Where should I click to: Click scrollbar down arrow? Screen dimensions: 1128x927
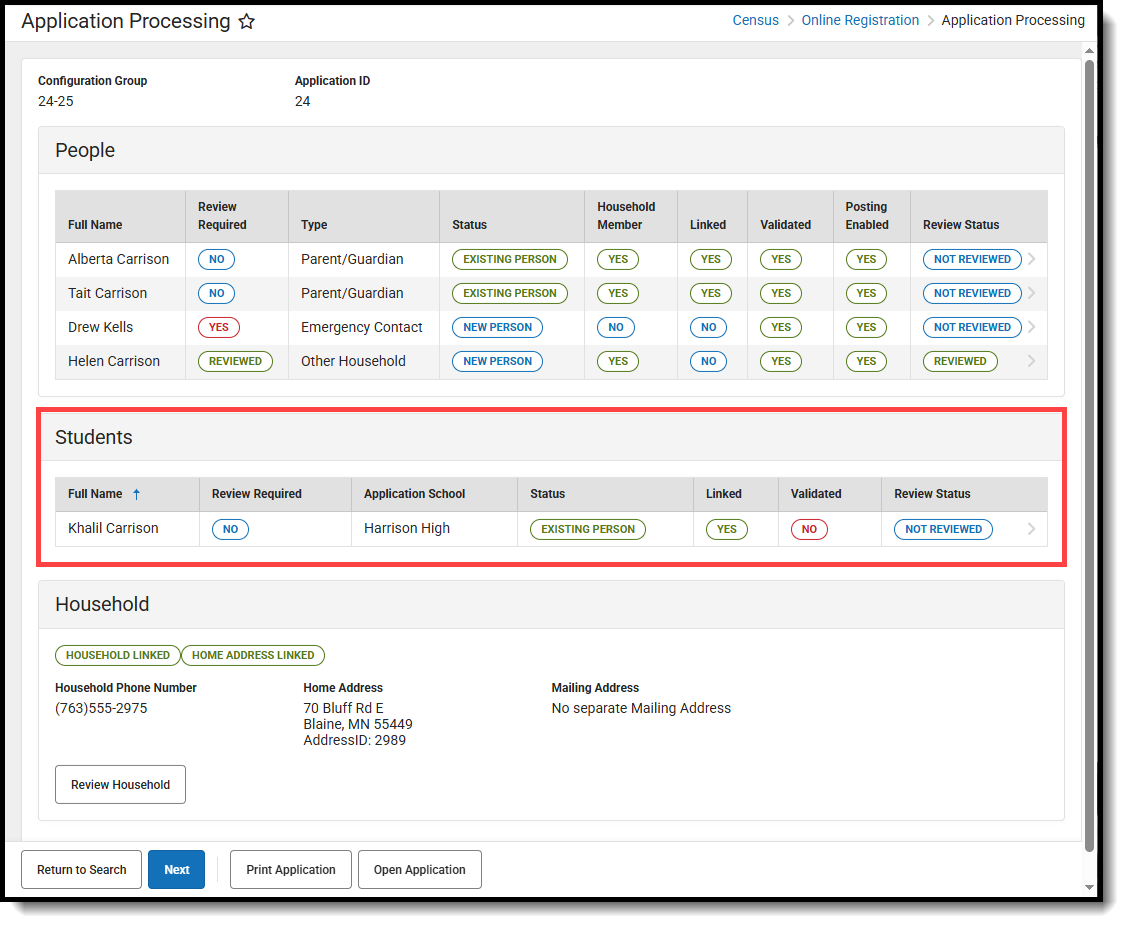[1089, 887]
